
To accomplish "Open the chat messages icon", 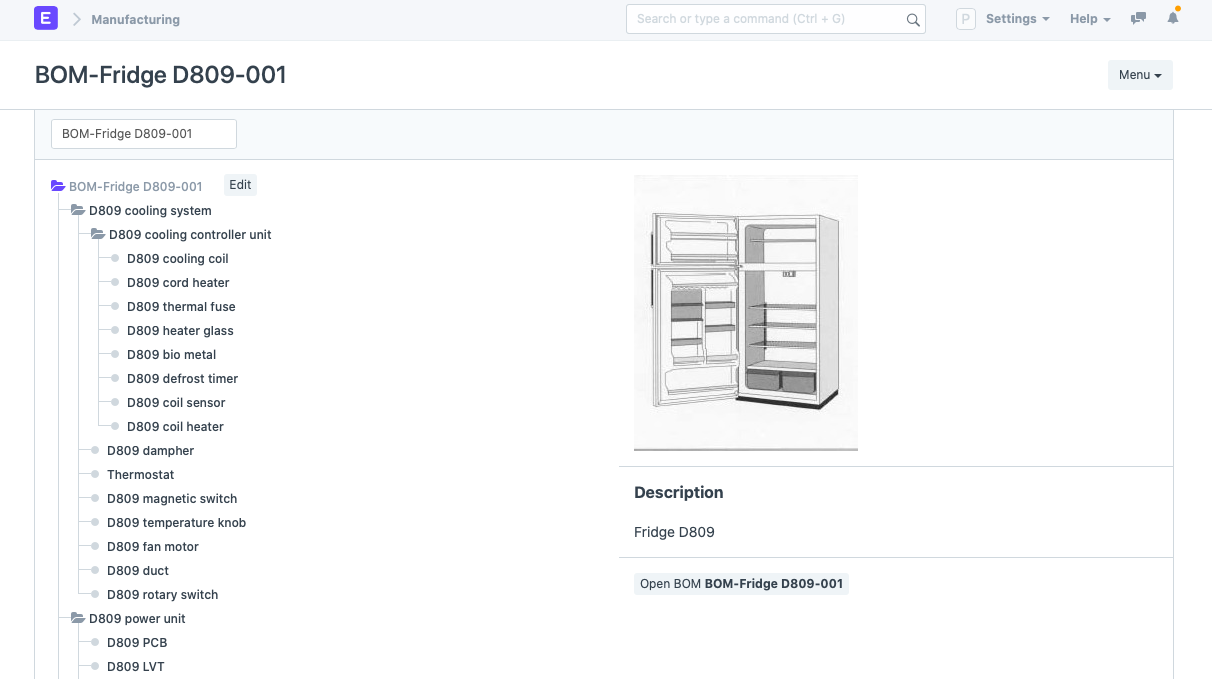I will (1138, 19).
